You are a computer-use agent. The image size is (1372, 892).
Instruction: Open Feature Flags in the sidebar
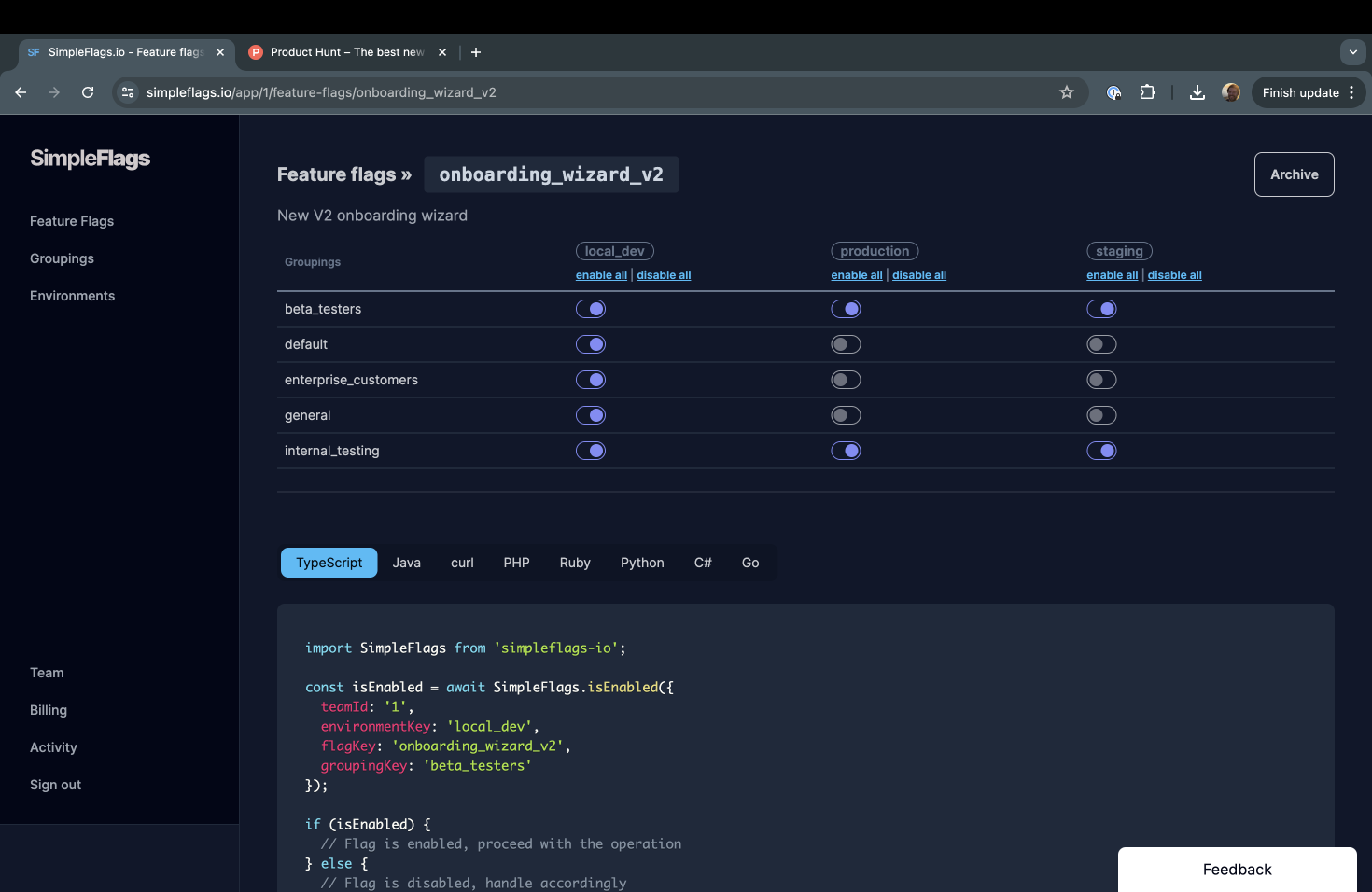(72, 221)
